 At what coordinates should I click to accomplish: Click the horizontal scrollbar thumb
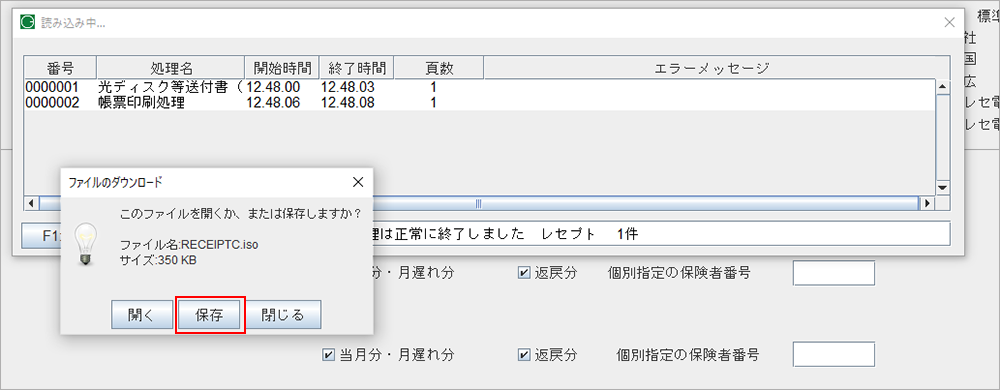pos(478,203)
